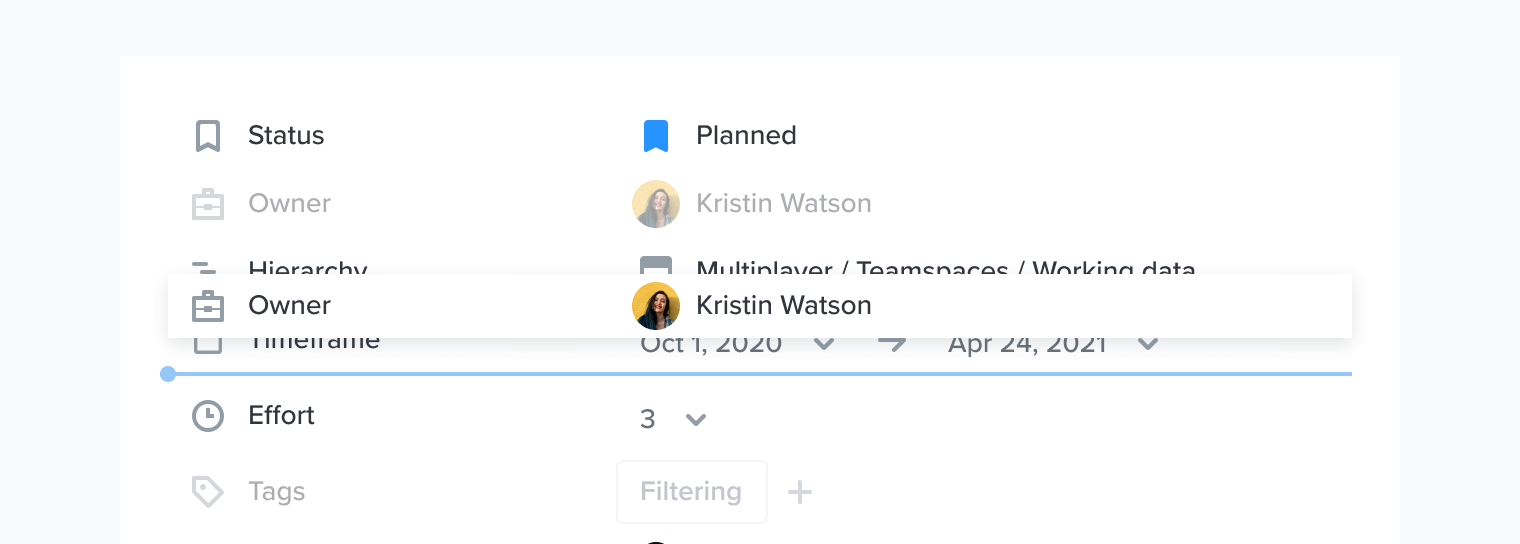Image resolution: width=1520 pixels, height=544 pixels.
Task: Click the Planned status value
Action: pyautogui.click(x=746, y=136)
